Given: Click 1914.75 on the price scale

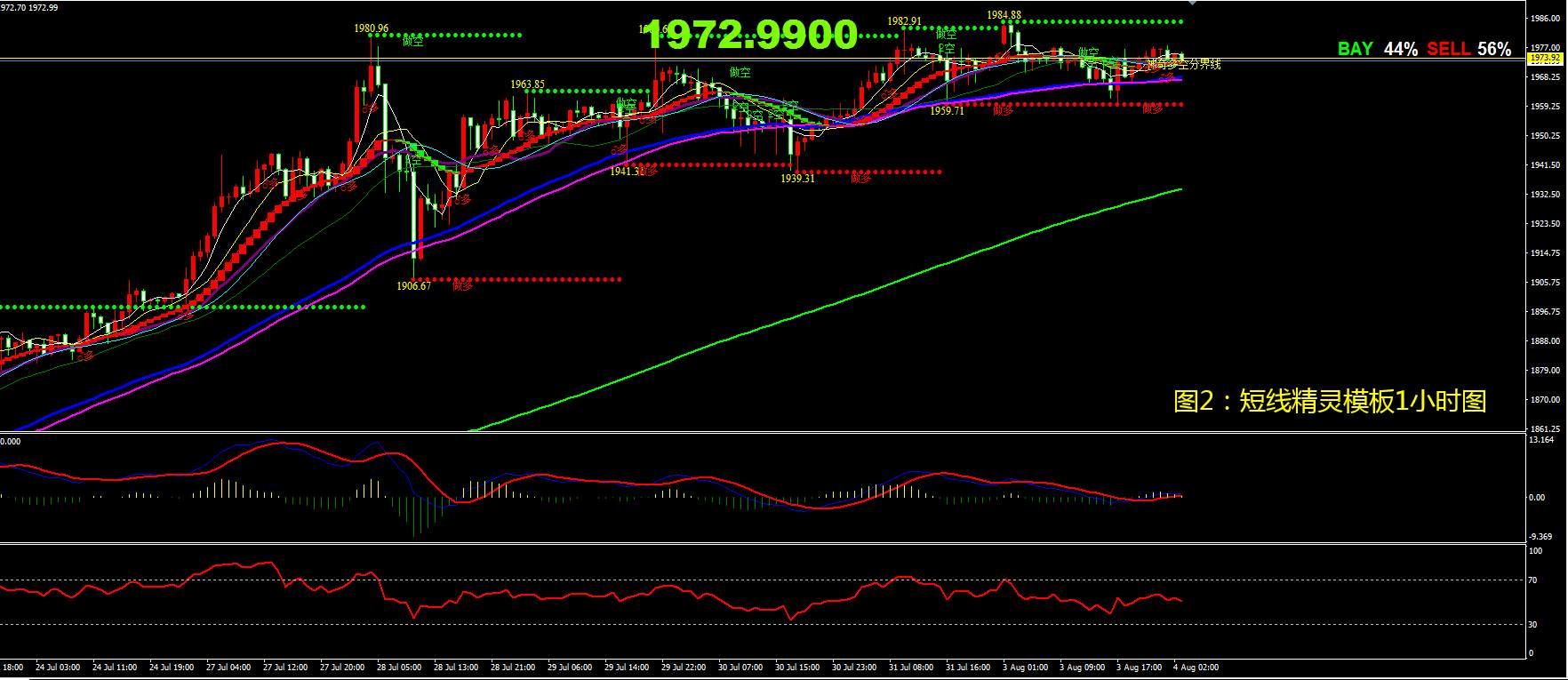Looking at the screenshot, I should point(1546,252).
